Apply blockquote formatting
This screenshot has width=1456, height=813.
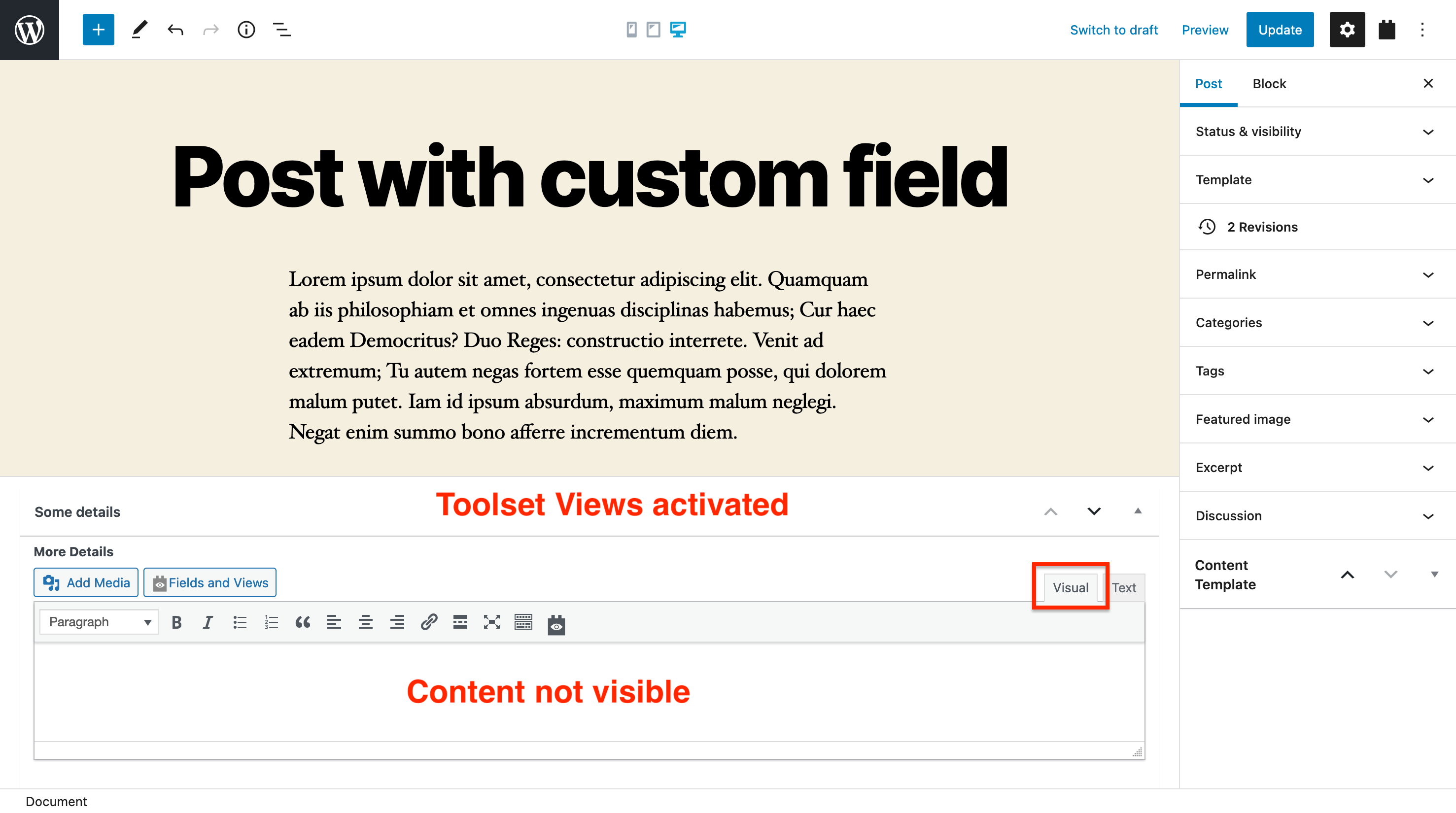click(x=303, y=623)
